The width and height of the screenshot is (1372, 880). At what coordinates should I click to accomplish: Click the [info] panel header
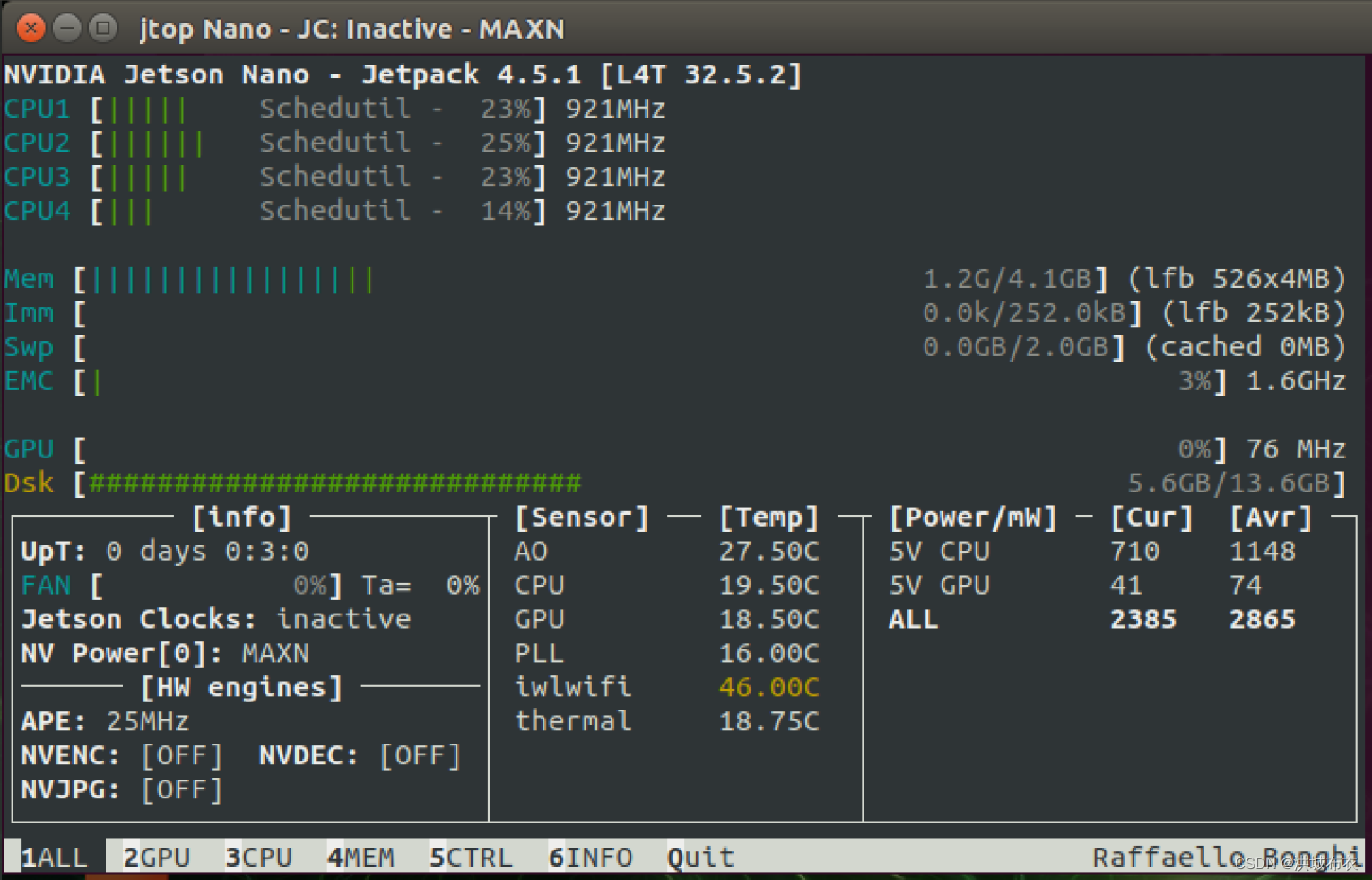[x=242, y=517]
